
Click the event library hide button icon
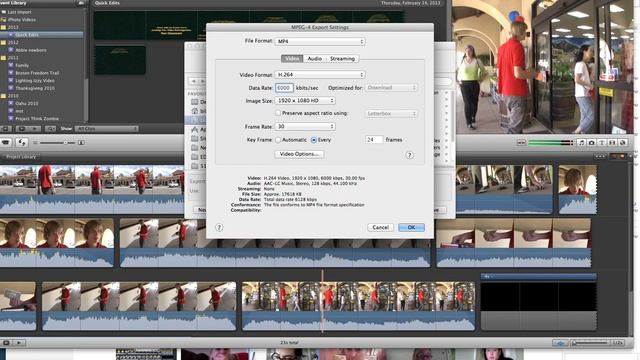pyautogui.click(x=6, y=129)
